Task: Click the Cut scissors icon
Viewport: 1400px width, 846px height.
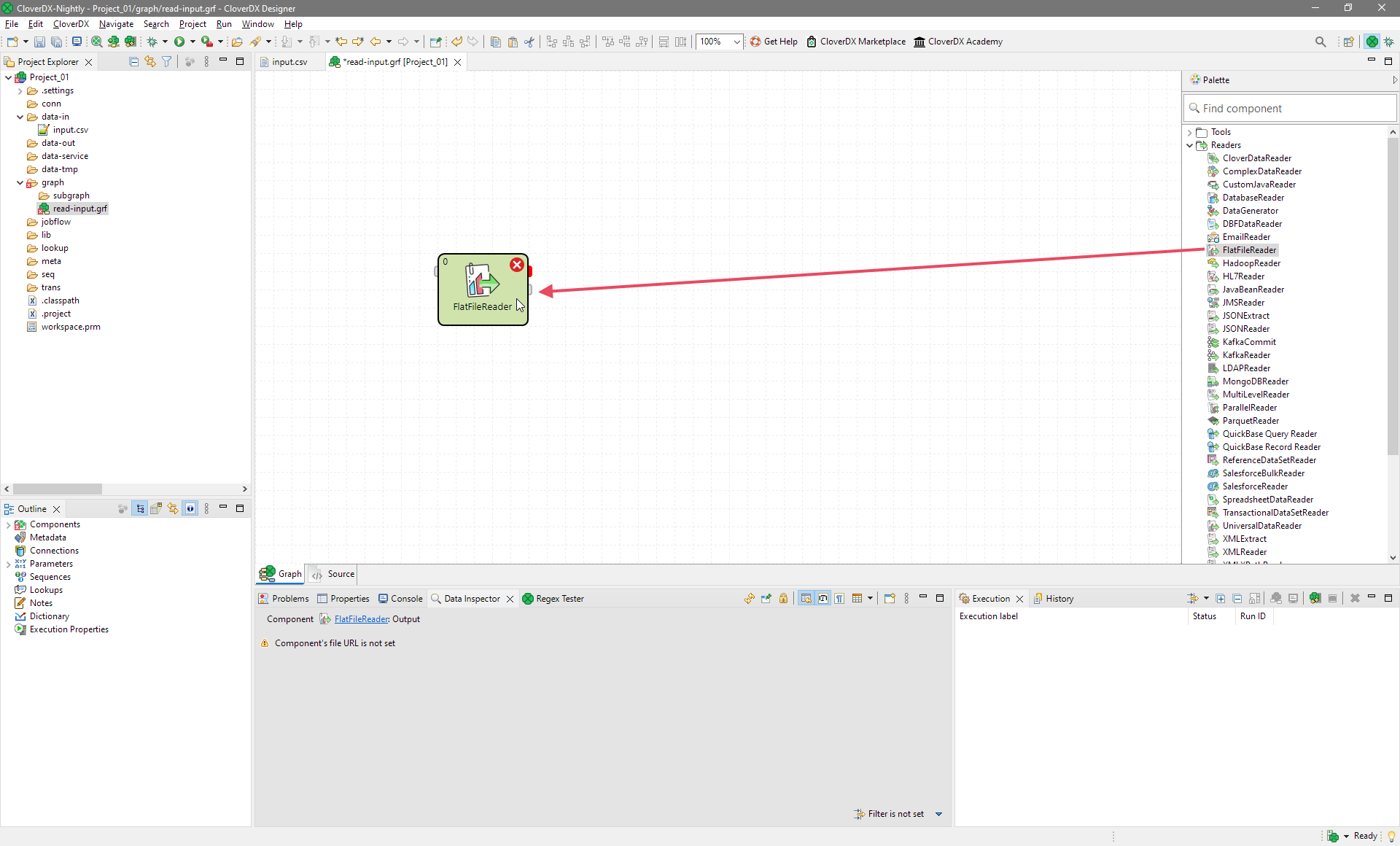Action: coord(529,42)
